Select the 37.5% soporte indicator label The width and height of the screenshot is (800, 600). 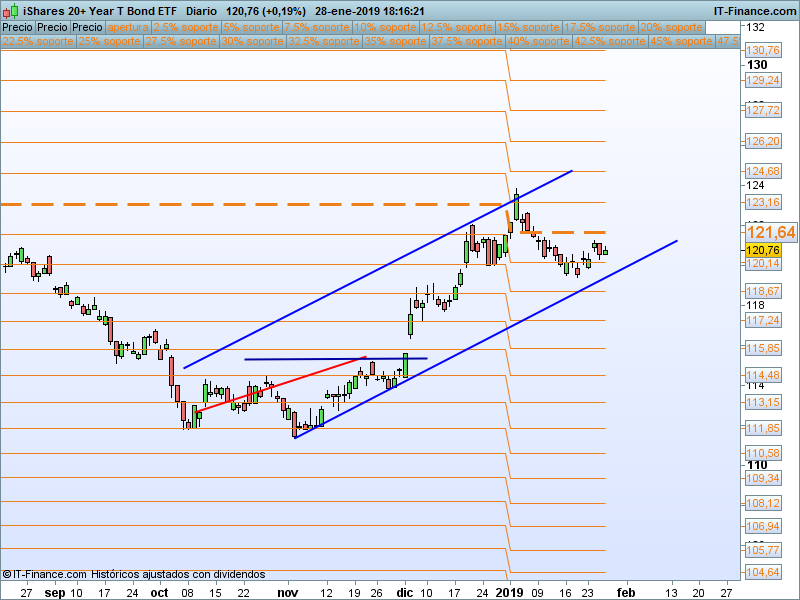pos(466,41)
